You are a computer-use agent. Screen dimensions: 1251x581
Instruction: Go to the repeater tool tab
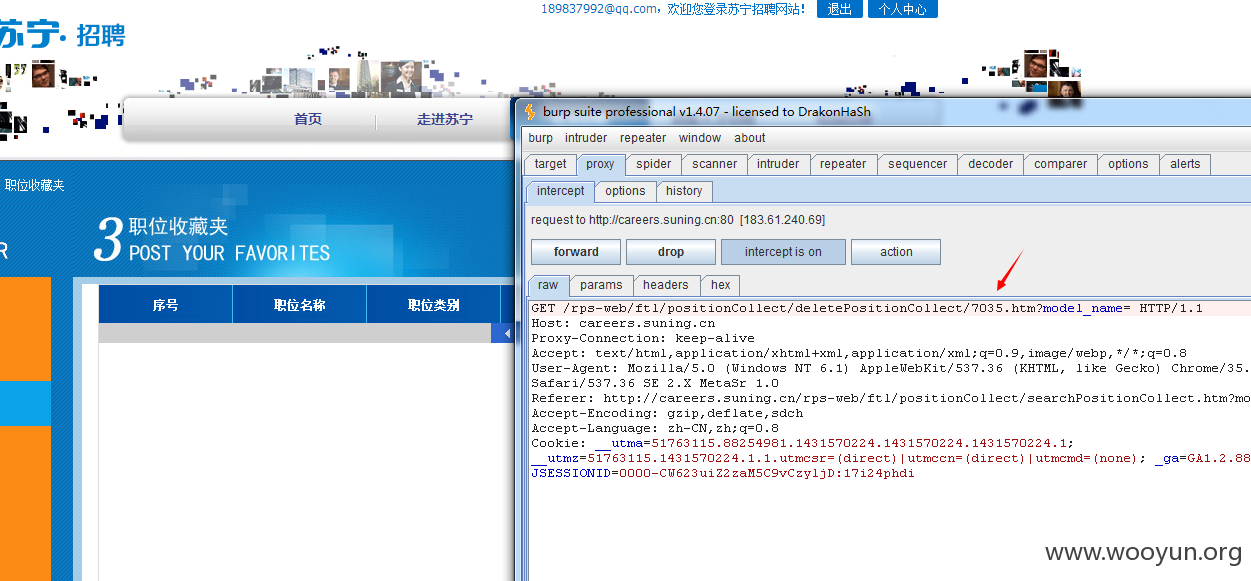[843, 164]
